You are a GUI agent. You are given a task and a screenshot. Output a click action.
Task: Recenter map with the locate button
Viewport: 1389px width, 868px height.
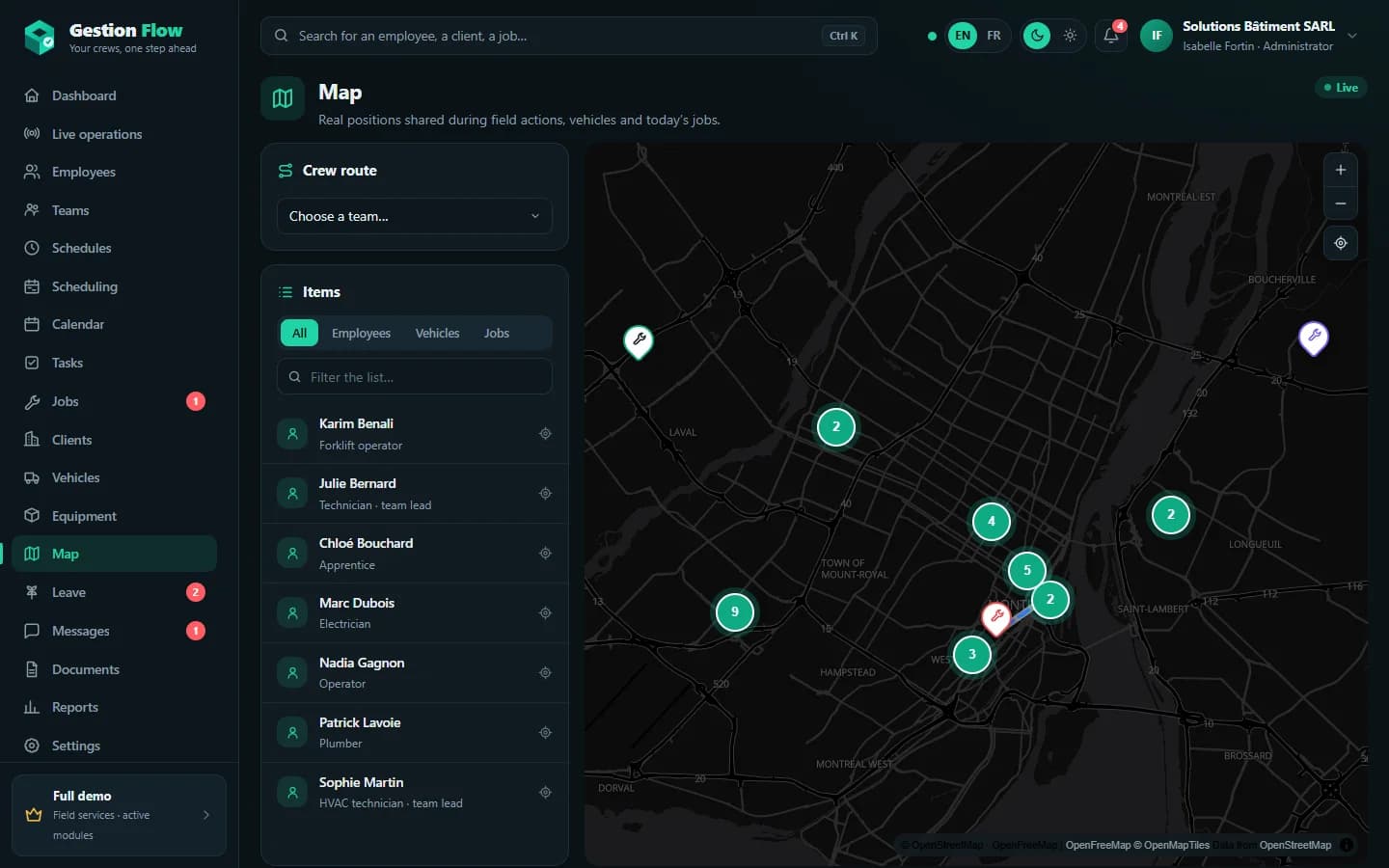(x=1341, y=243)
